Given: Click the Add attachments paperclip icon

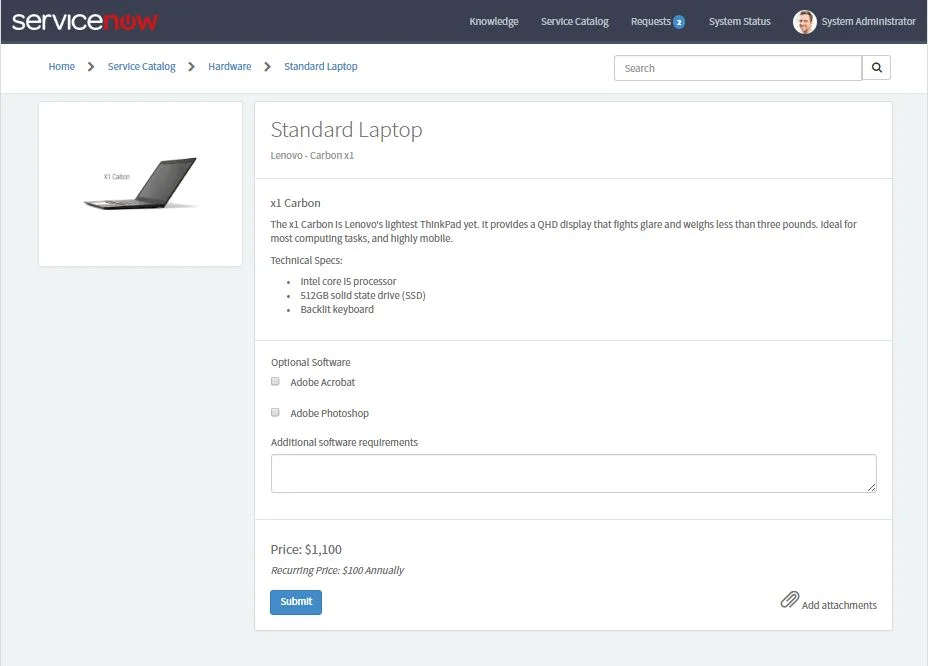Looking at the screenshot, I should pos(789,599).
